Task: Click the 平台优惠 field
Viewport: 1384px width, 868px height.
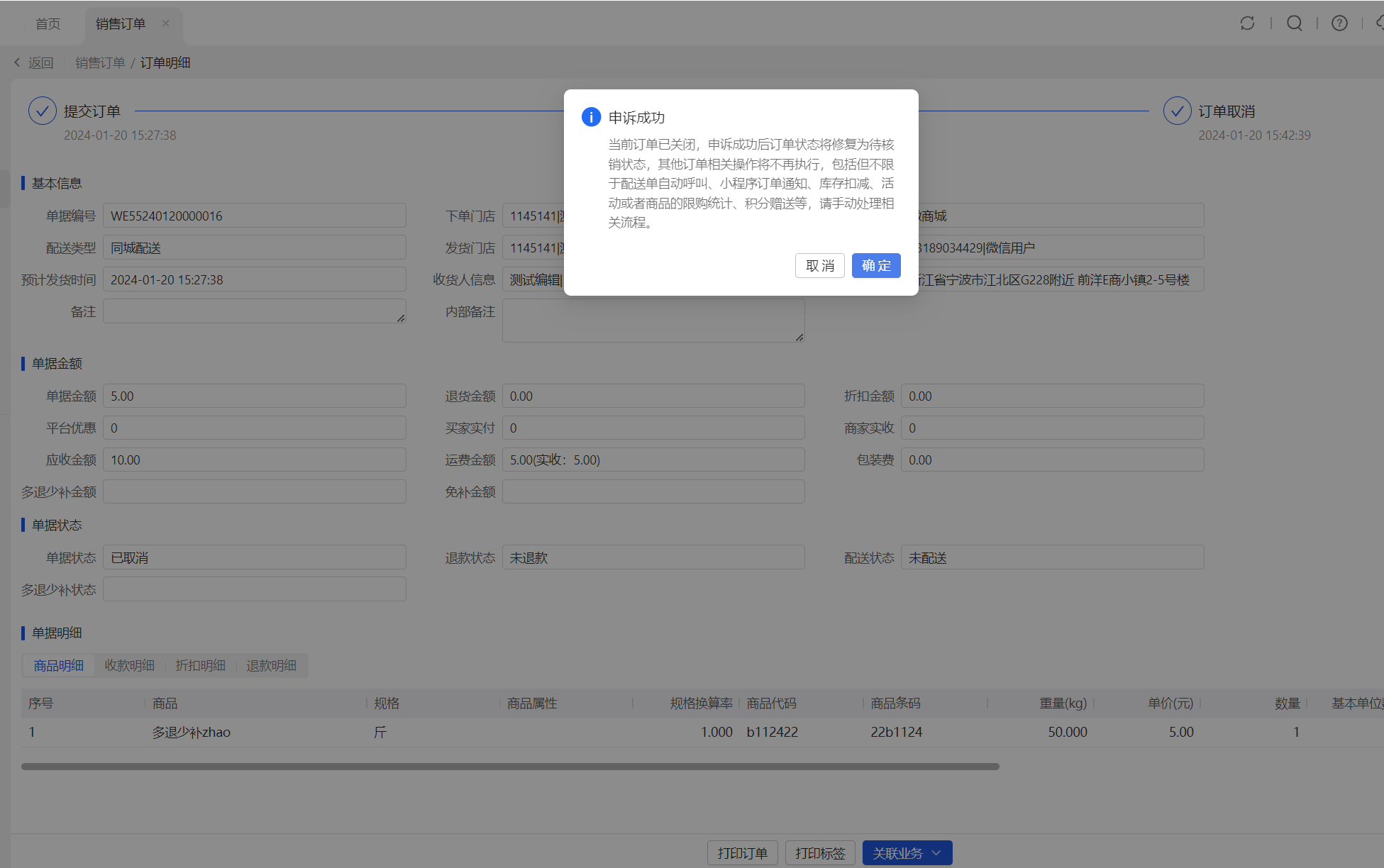Action: (255, 428)
